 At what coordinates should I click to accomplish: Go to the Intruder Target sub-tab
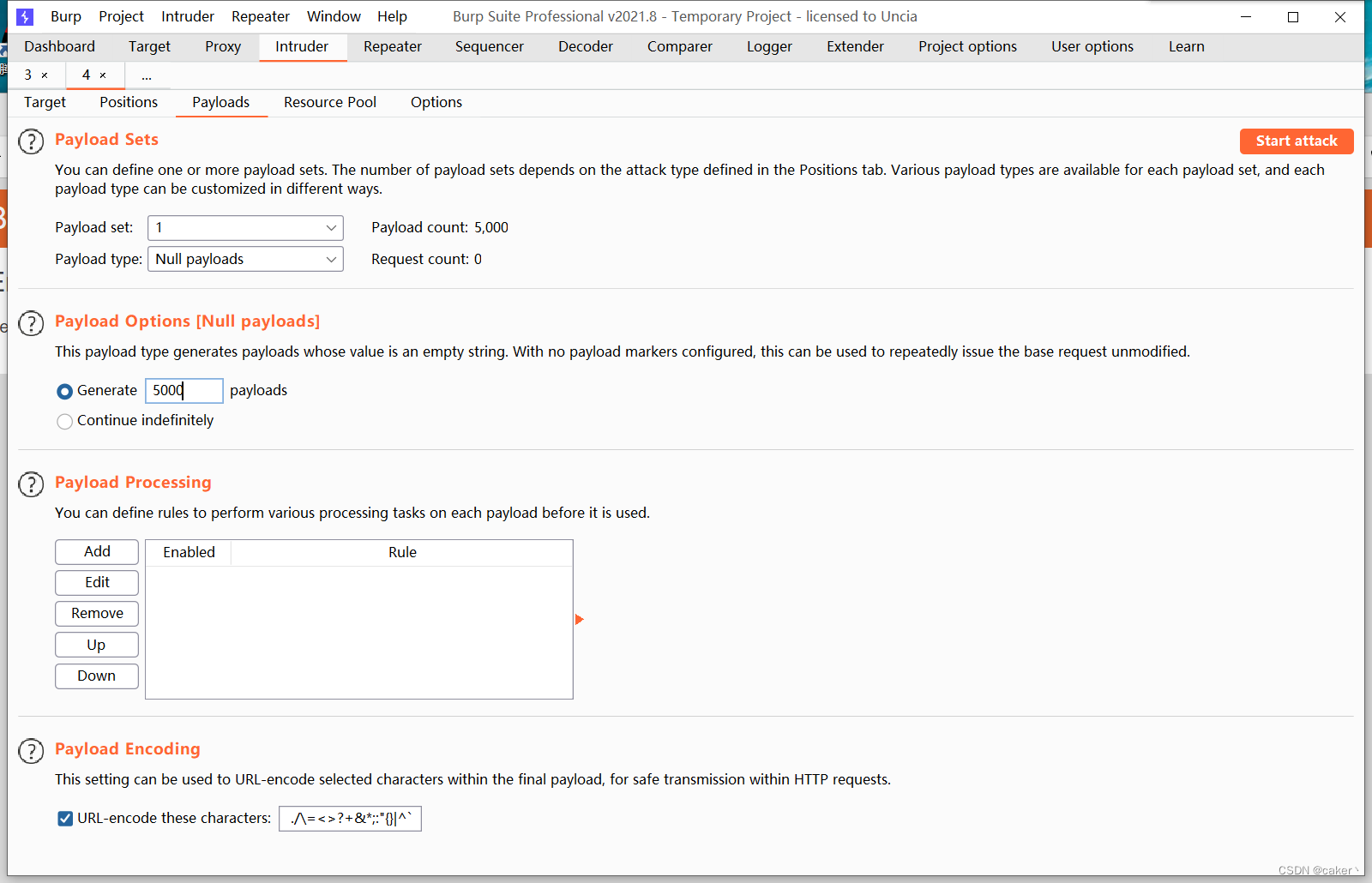[x=45, y=102]
